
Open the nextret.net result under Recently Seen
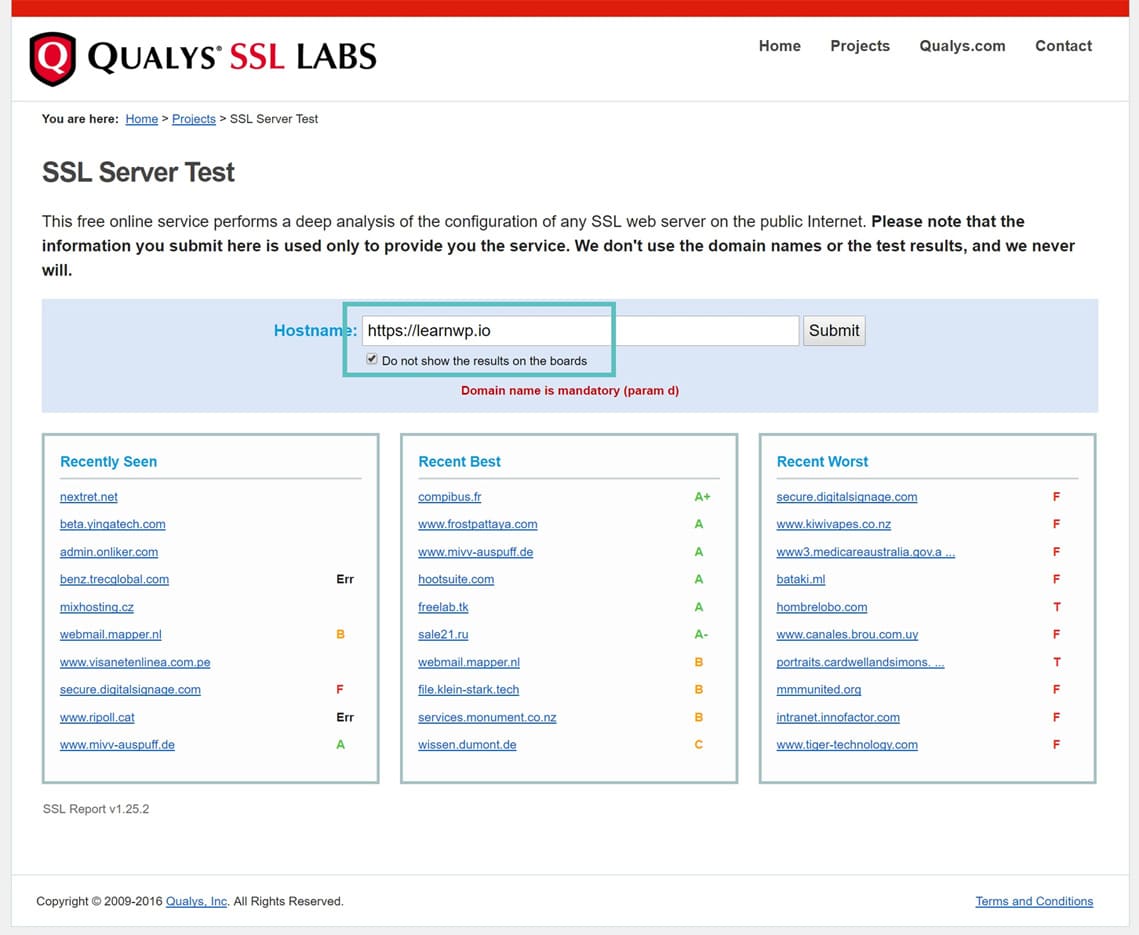(x=88, y=496)
